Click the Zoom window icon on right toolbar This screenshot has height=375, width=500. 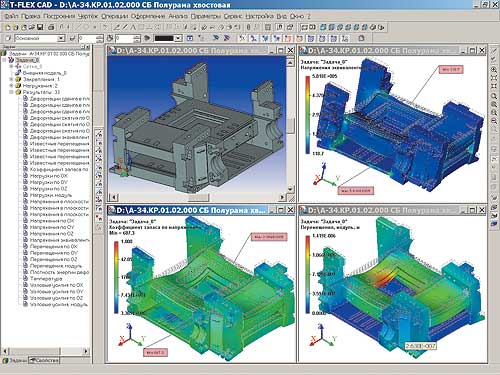coord(494,96)
